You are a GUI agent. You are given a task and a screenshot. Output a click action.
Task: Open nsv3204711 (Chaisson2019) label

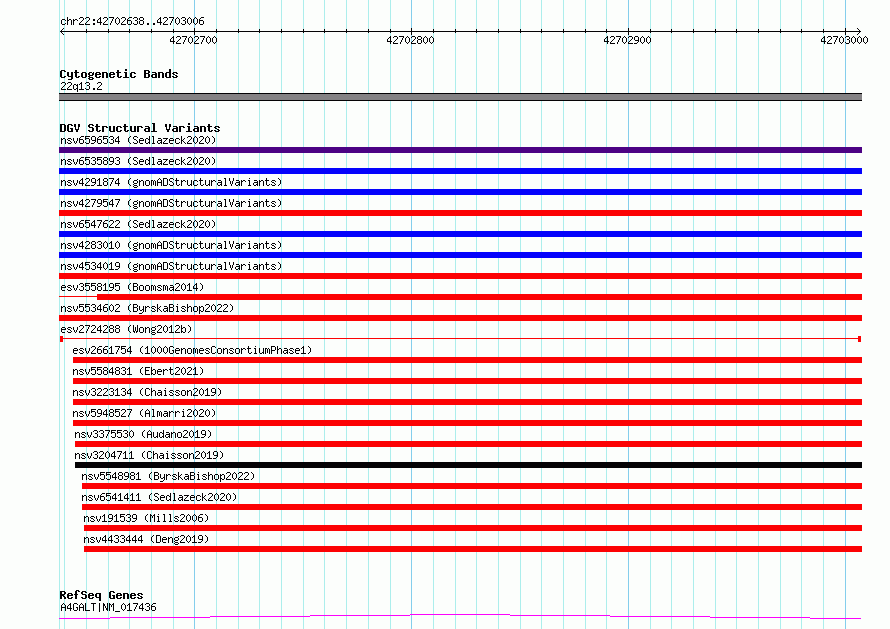point(149,455)
